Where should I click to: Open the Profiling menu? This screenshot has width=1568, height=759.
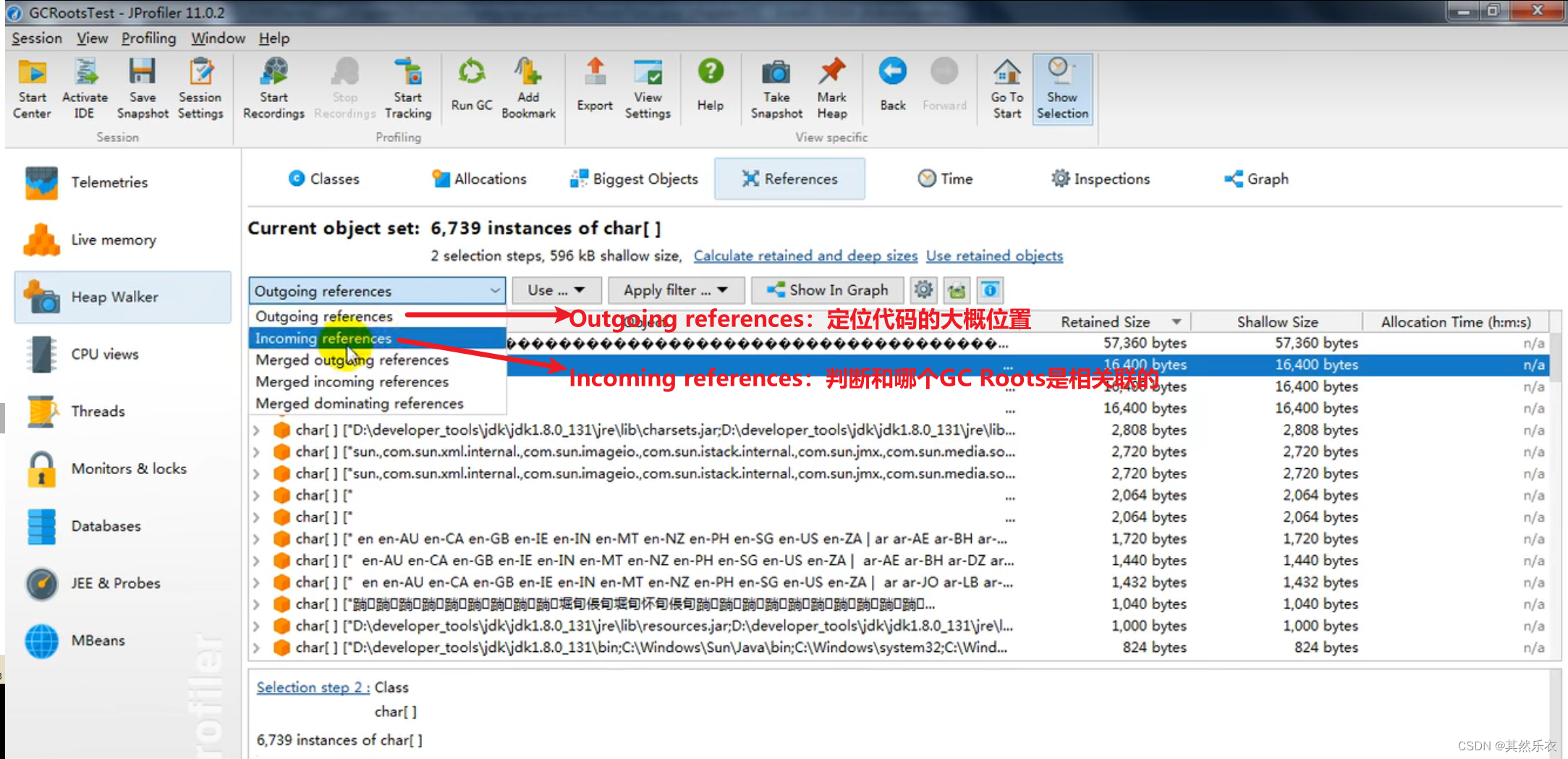point(148,38)
